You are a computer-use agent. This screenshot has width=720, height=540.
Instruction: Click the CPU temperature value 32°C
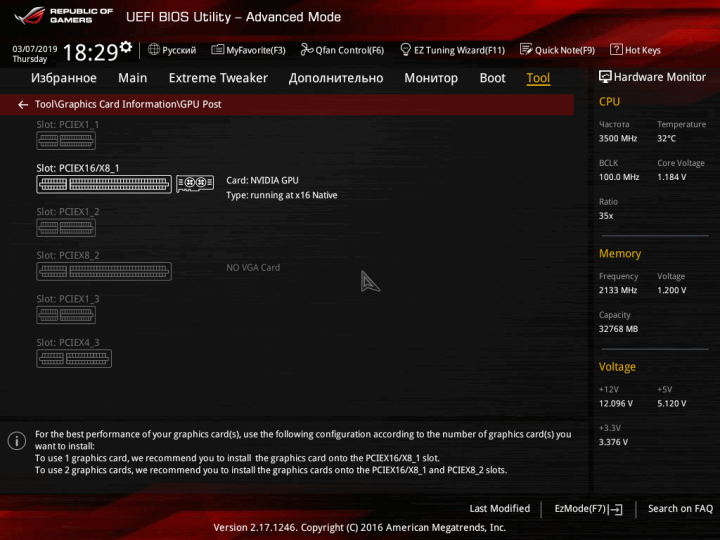pos(666,139)
